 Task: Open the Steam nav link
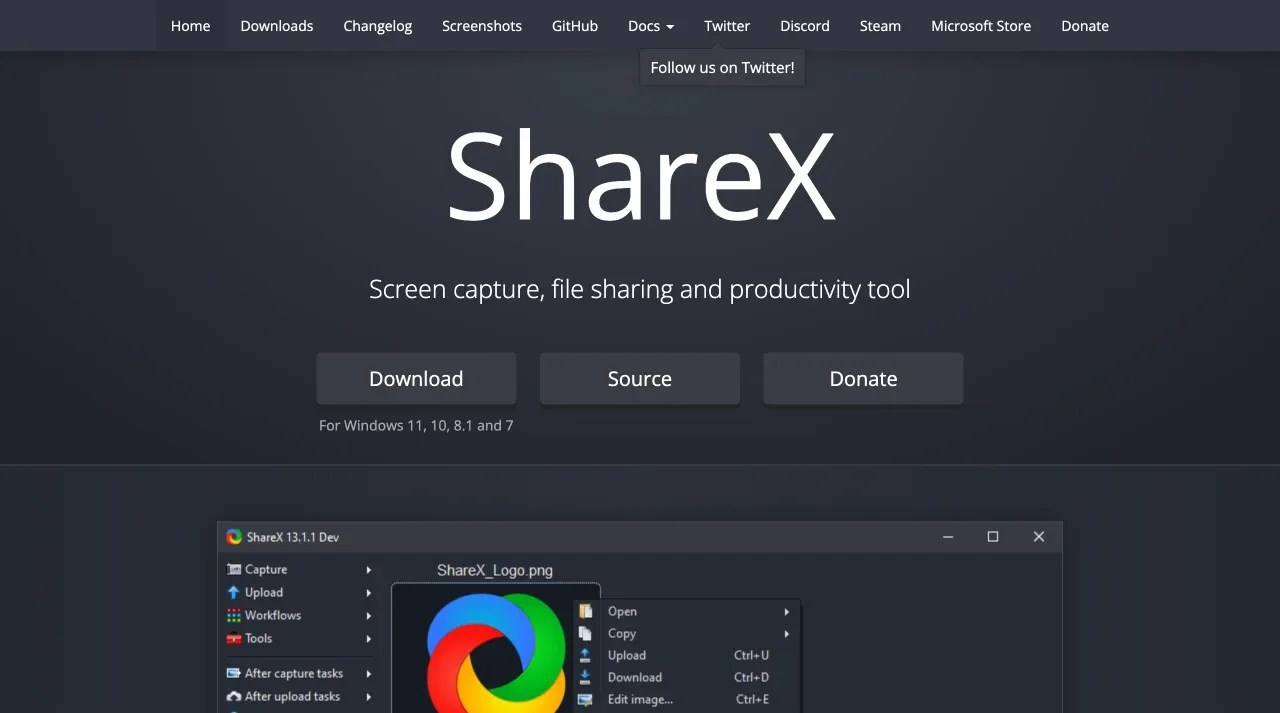point(880,26)
